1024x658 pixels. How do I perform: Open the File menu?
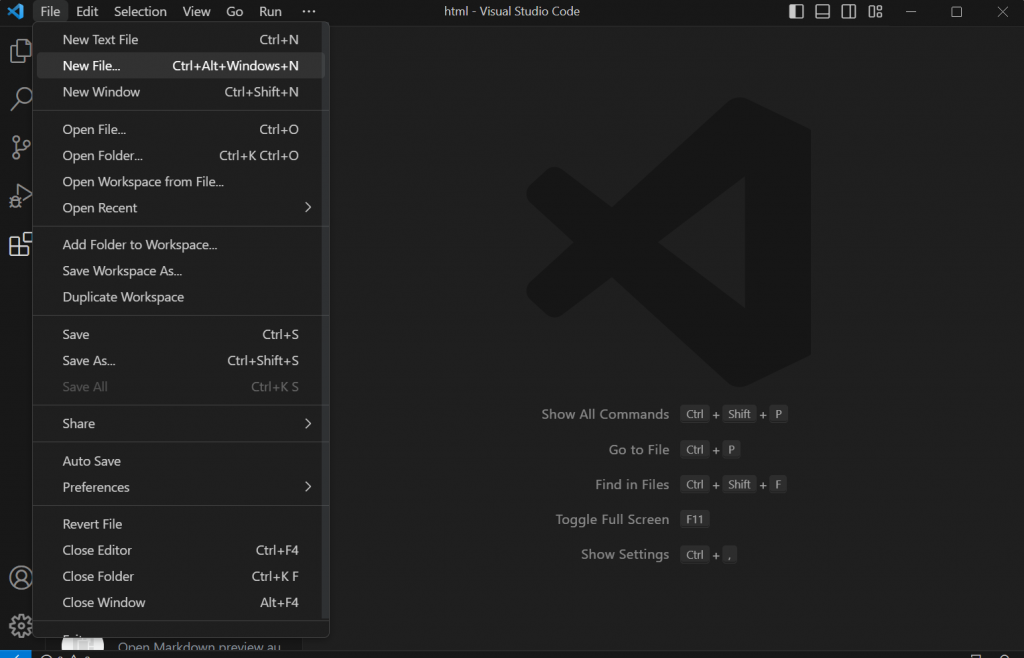click(x=50, y=11)
